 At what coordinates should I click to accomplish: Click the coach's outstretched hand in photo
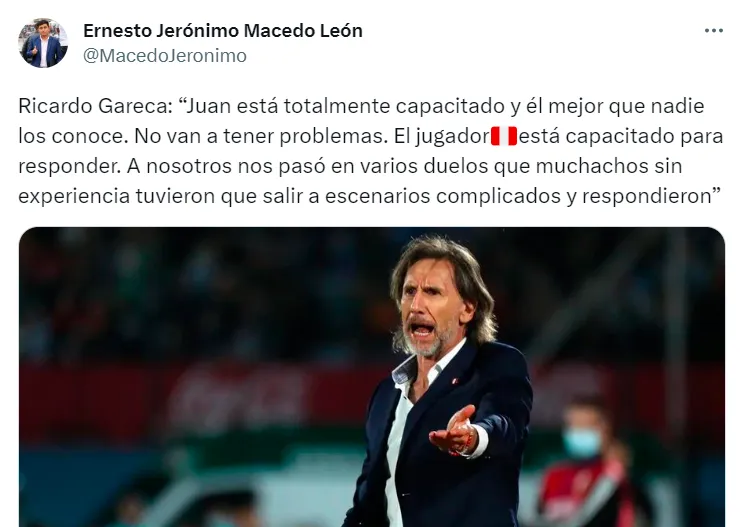click(454, 432)
